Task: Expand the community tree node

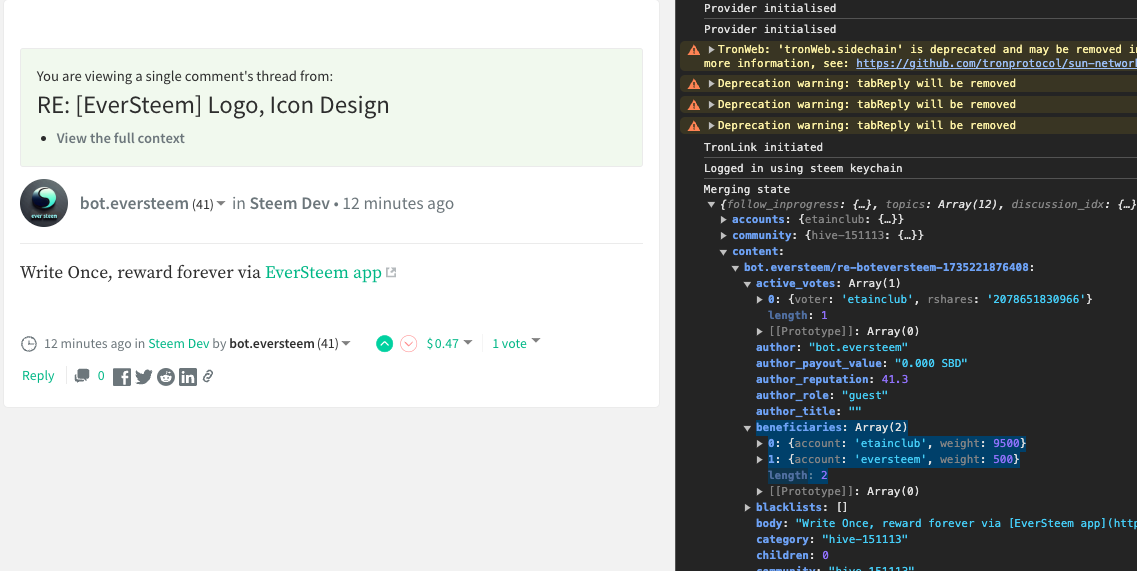Action: (x=724, y=236)
